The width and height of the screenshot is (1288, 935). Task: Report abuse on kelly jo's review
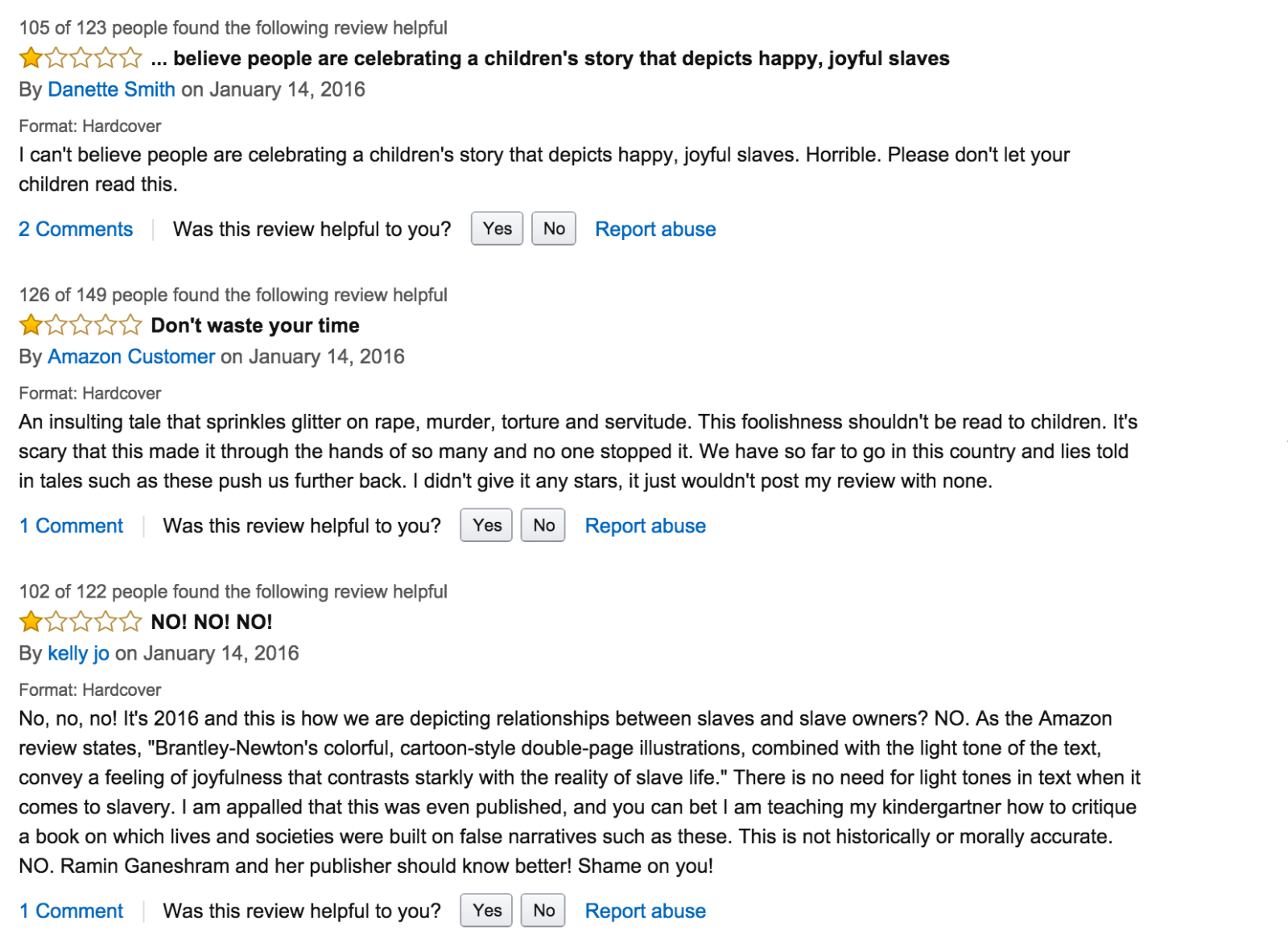pyautogui.click(x=645, y=911)
